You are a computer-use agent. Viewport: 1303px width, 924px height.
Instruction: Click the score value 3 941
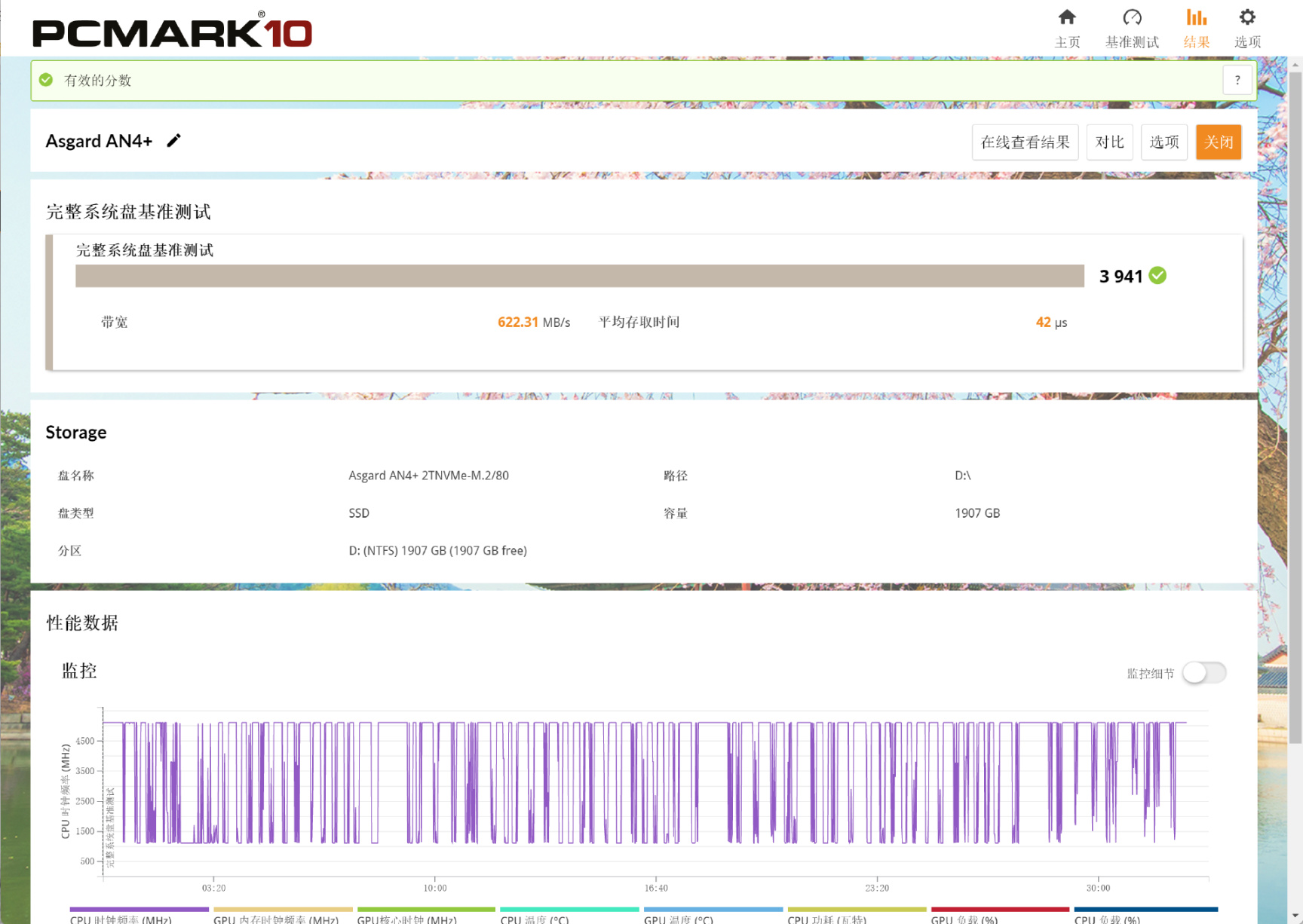[1121, 277]
